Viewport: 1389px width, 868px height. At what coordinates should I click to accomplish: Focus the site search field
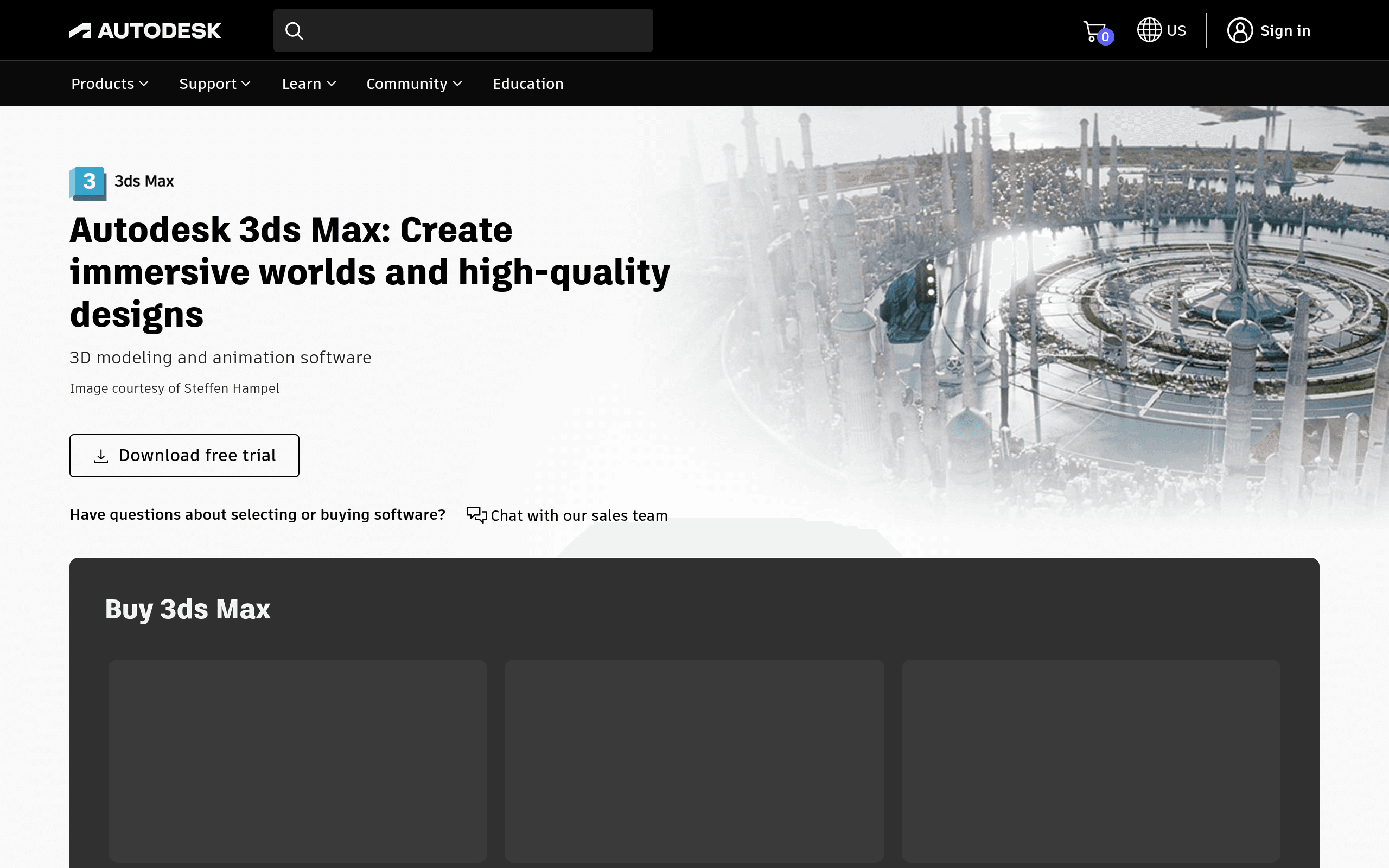click(463, 30)
